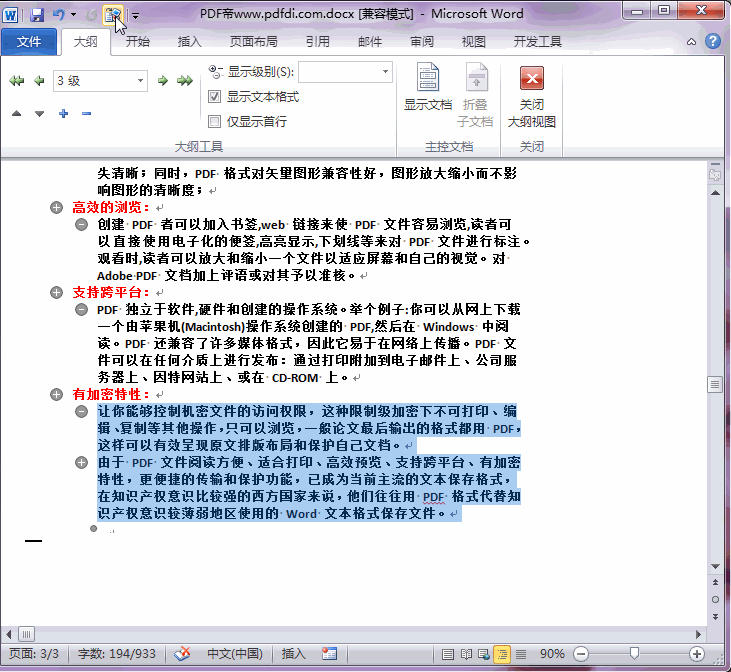This screenshot has height=672, width=731.
Task: Toggle 显示文本格式 checkbox
Action: click(214, 97)
